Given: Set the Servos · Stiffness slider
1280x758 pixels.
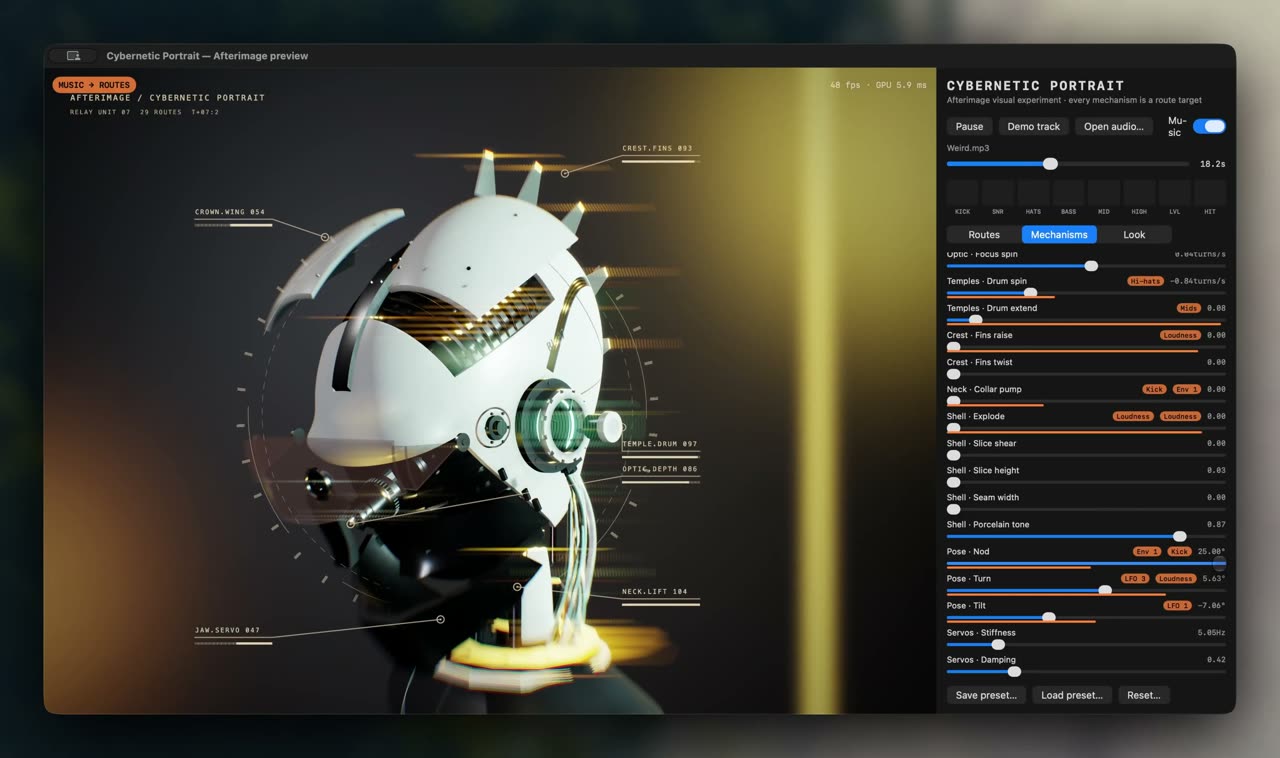Looking at the screenshot, I should (x=1086, y=644).
